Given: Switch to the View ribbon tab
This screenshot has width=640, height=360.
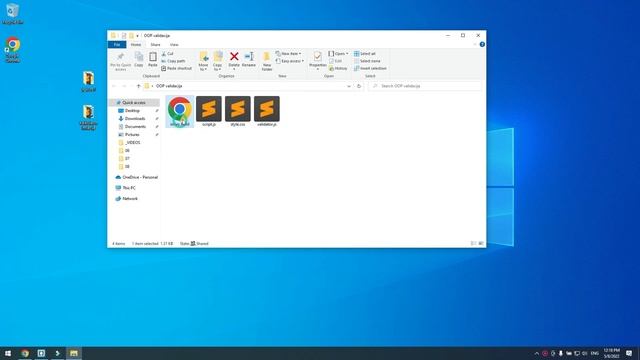Looking at the screenshot, I should coord(174,44).
